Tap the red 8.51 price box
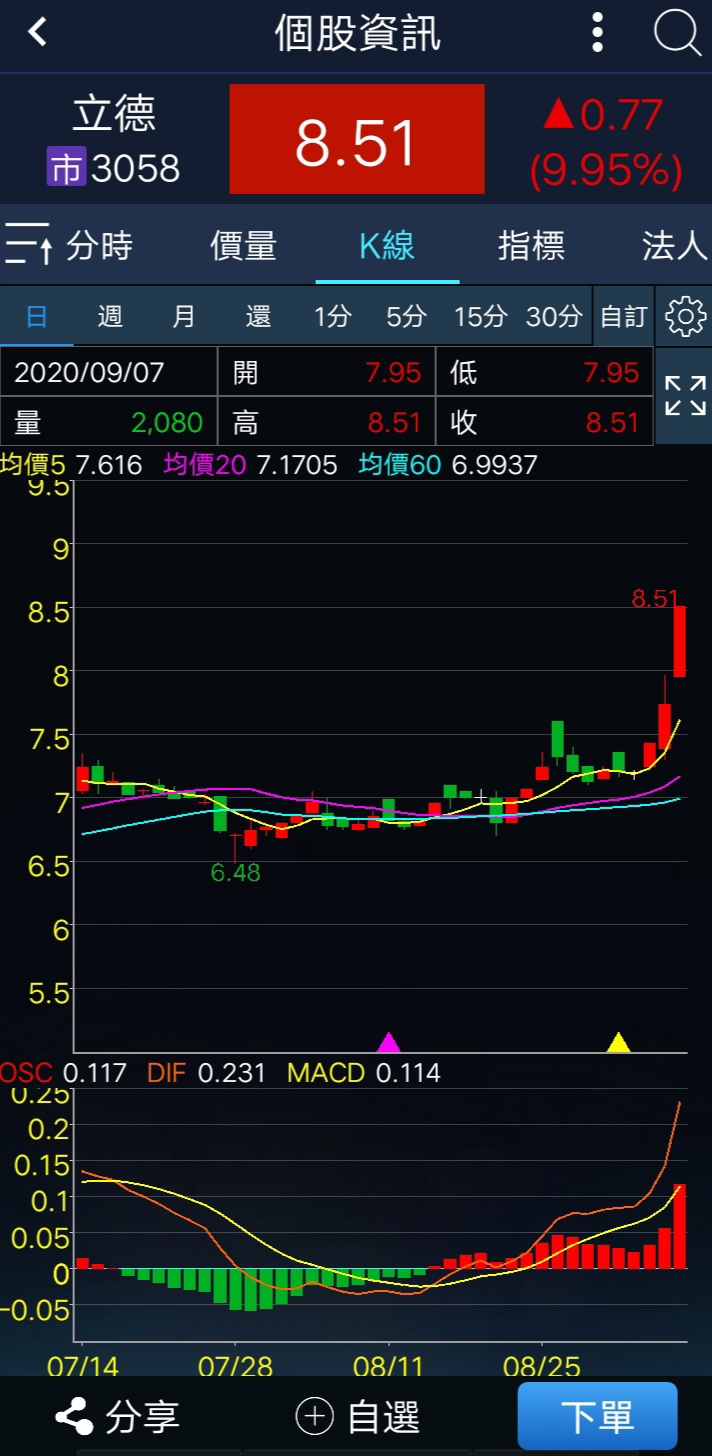Screen dimensions: 712x1456 [x=357, y=140]
